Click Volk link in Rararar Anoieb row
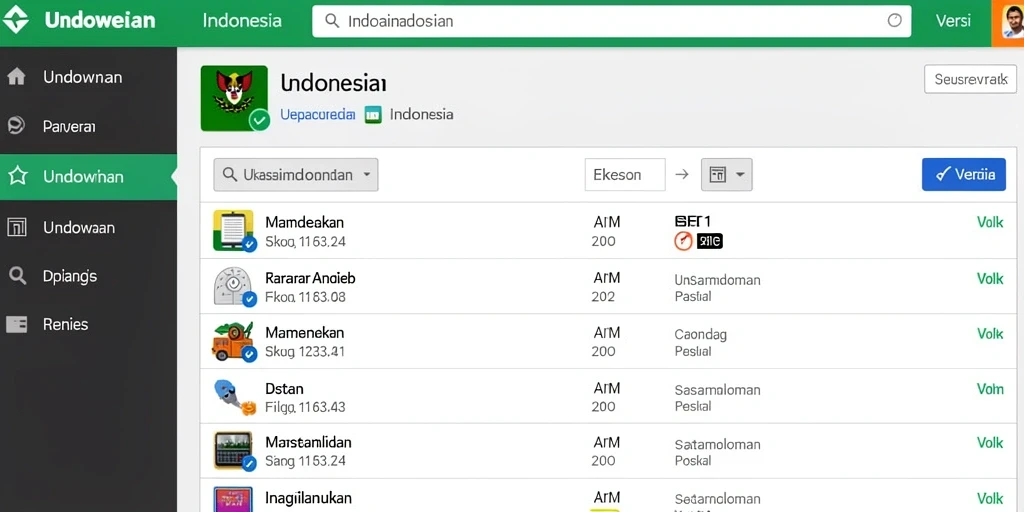This screenshot has width=1024, height=512. point(990,278)
